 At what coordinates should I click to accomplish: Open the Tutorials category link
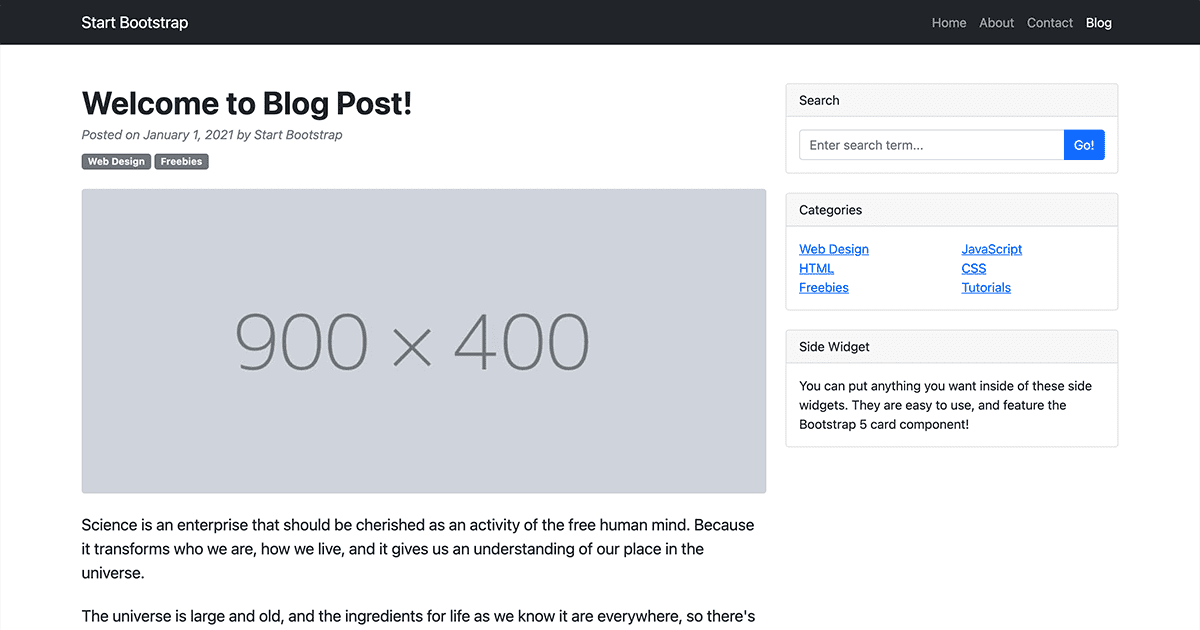[986, 287]
